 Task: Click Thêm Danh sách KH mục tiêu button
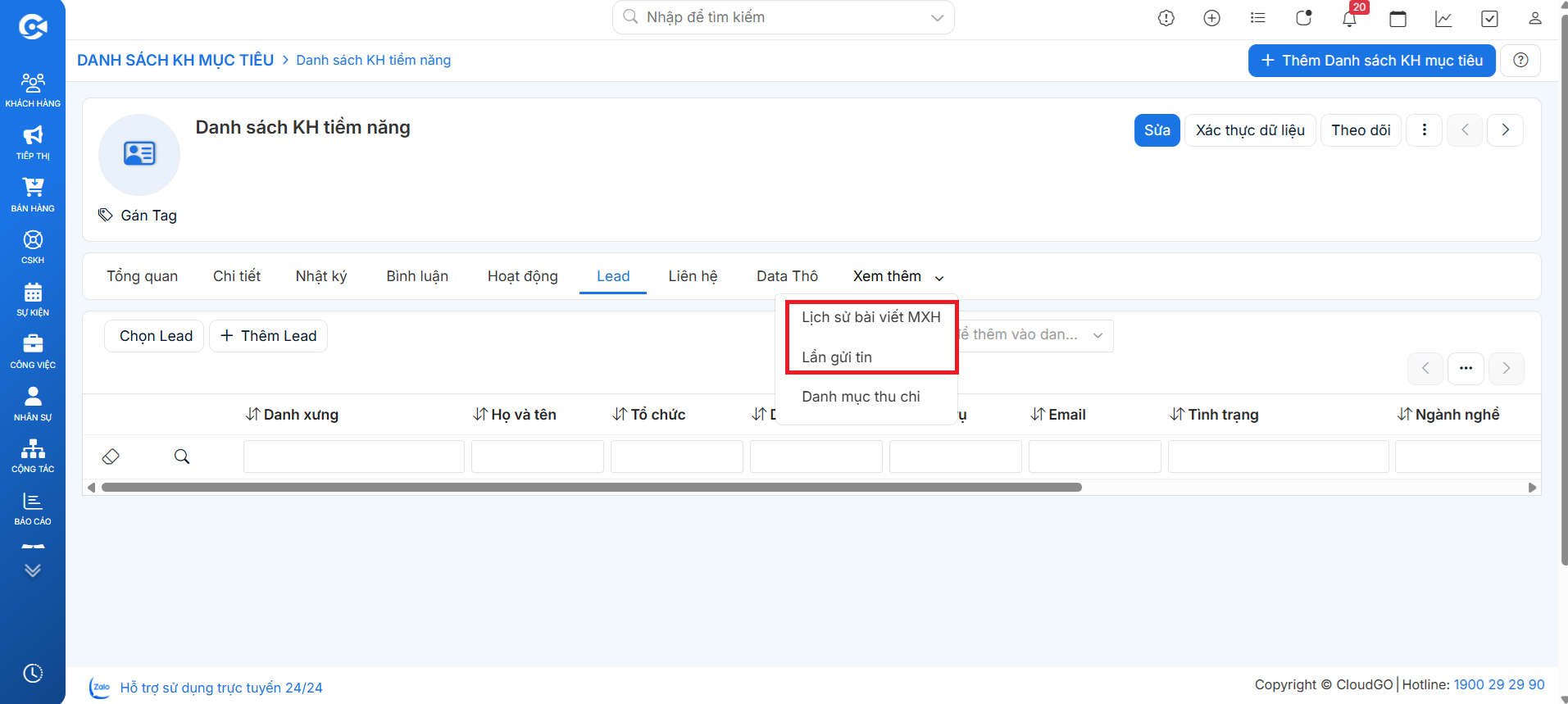click(x=1372, y=61)
